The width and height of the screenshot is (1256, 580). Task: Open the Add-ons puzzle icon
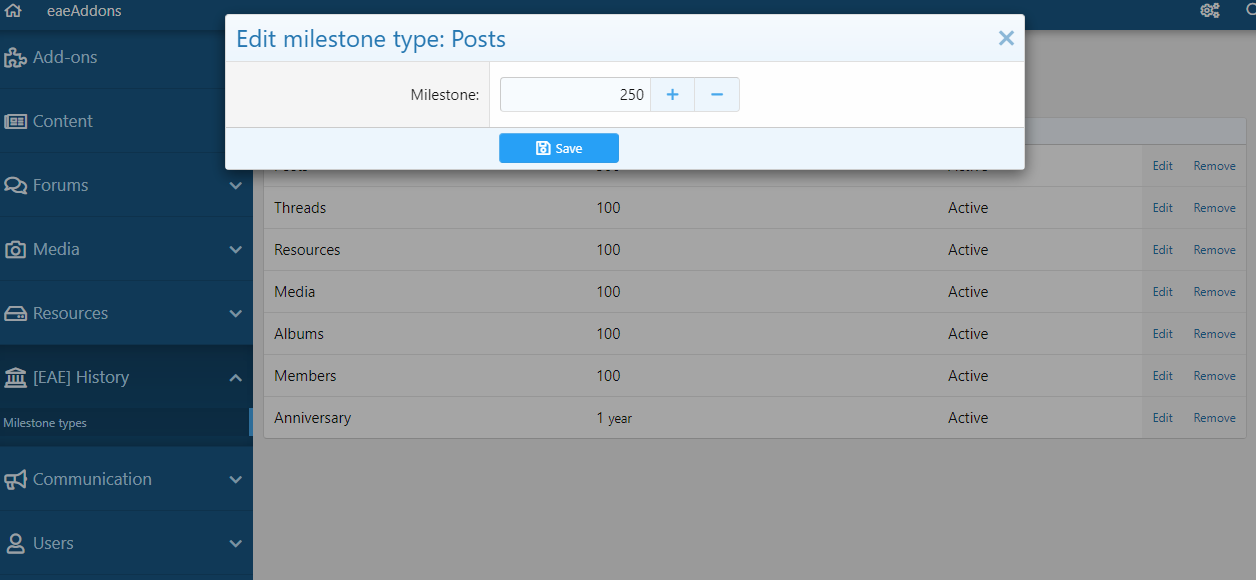15,58
